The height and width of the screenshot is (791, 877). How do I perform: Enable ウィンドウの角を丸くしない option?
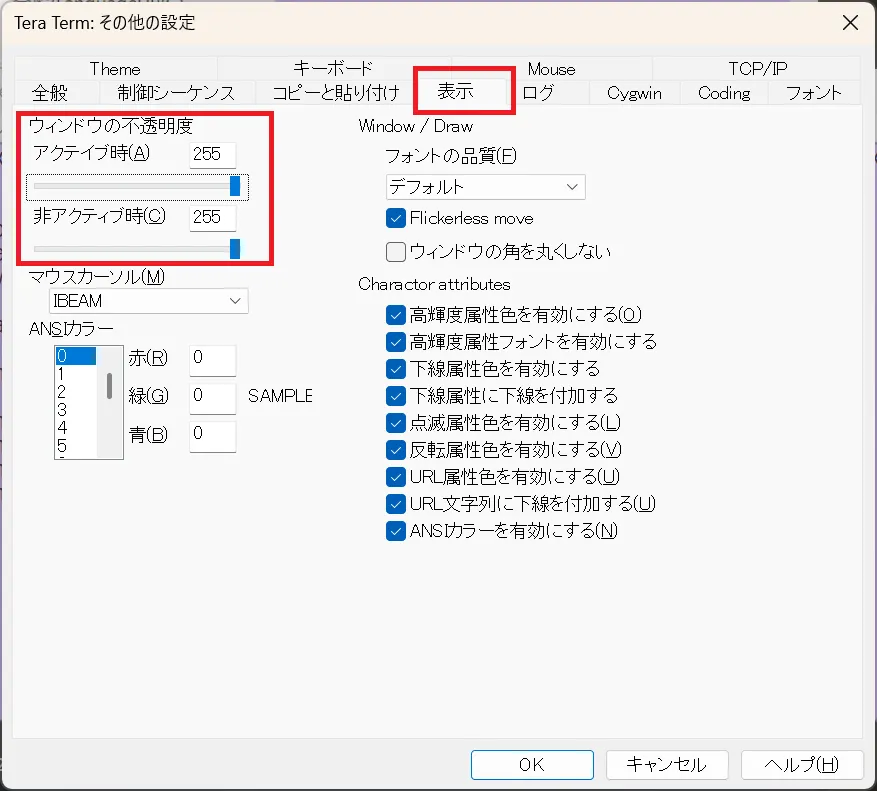tap(397, 251)
